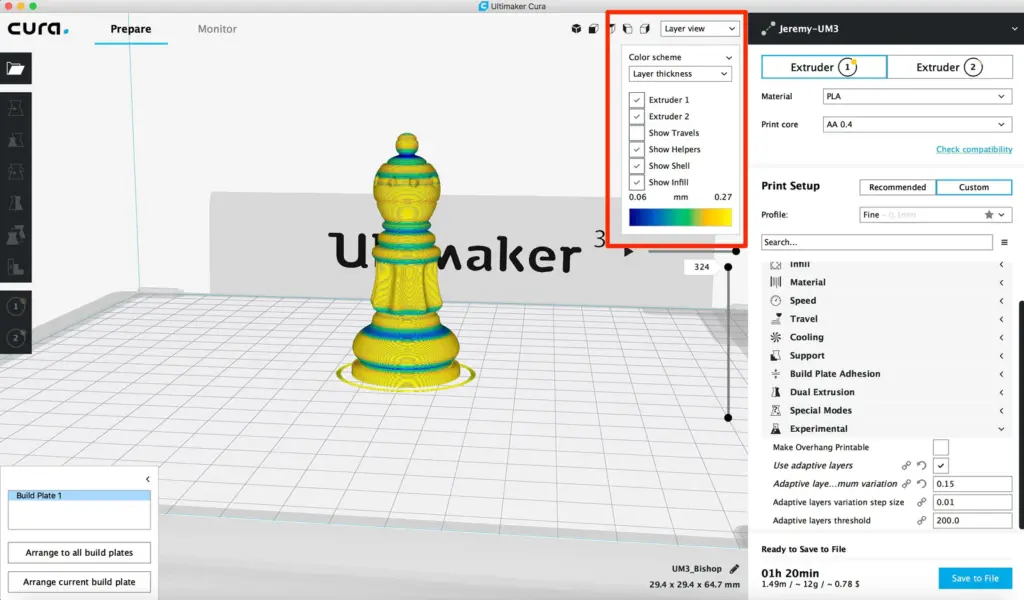Select the Prepare tab

(x=130, y=29)
